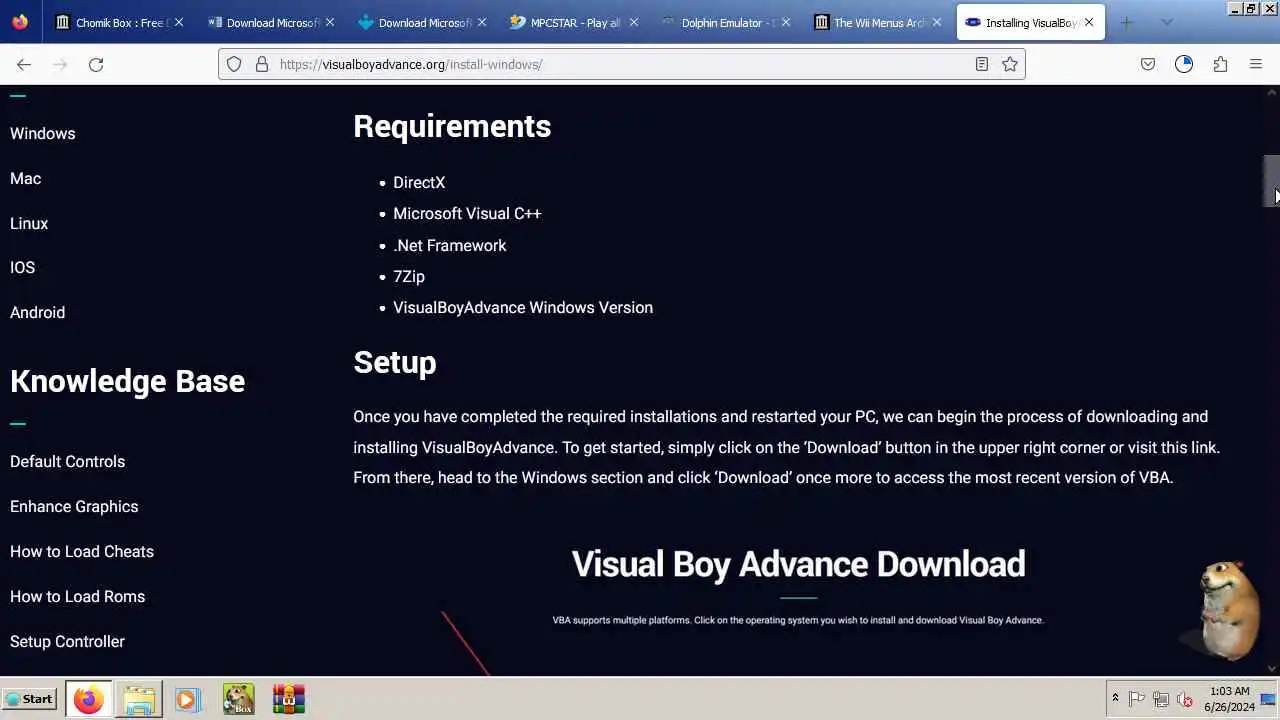Reload the current page
Viewport: 1280px width, 720px height.
coord(96,64)
